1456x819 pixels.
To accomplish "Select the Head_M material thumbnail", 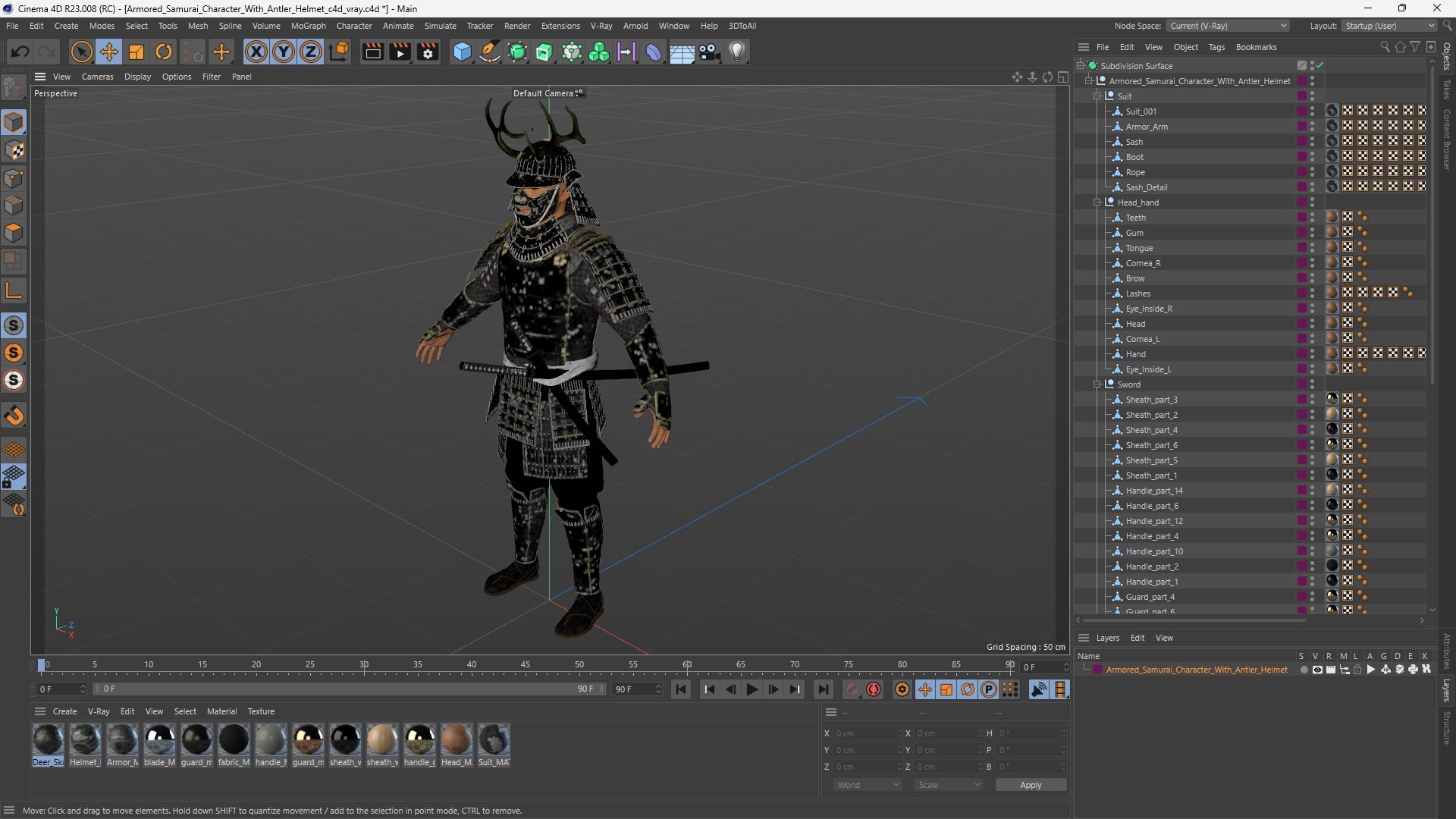I will (457, 739).
